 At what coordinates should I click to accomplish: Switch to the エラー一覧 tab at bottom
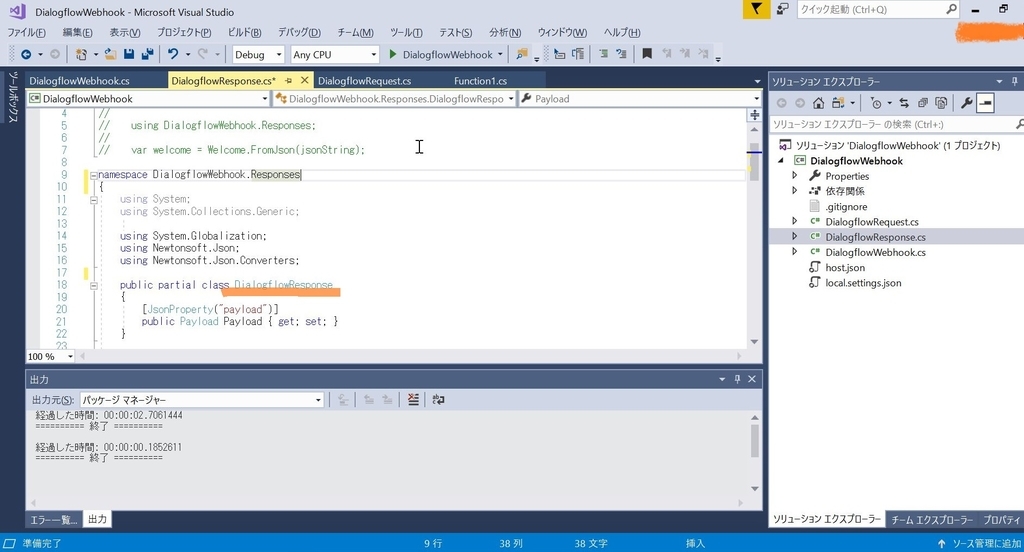coord(54,519)
